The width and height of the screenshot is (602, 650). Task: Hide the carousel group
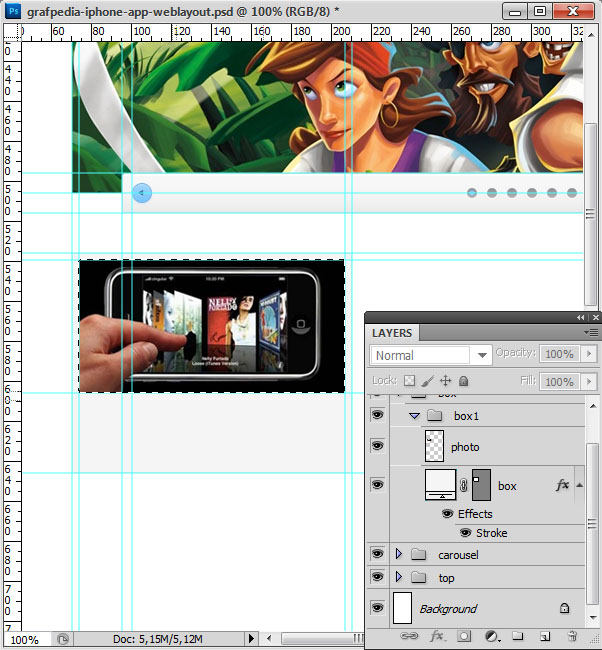(377, 554)
